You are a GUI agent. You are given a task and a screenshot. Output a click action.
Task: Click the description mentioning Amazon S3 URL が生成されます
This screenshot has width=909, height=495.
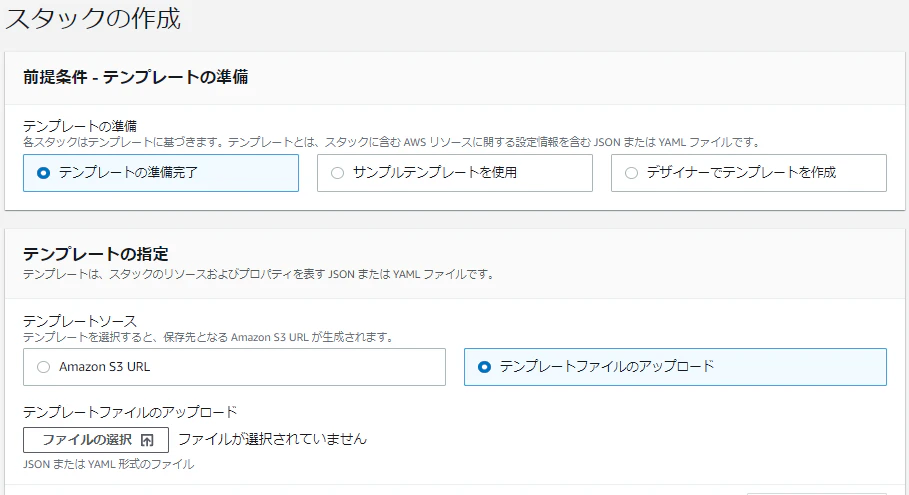[x=209, y=337]
